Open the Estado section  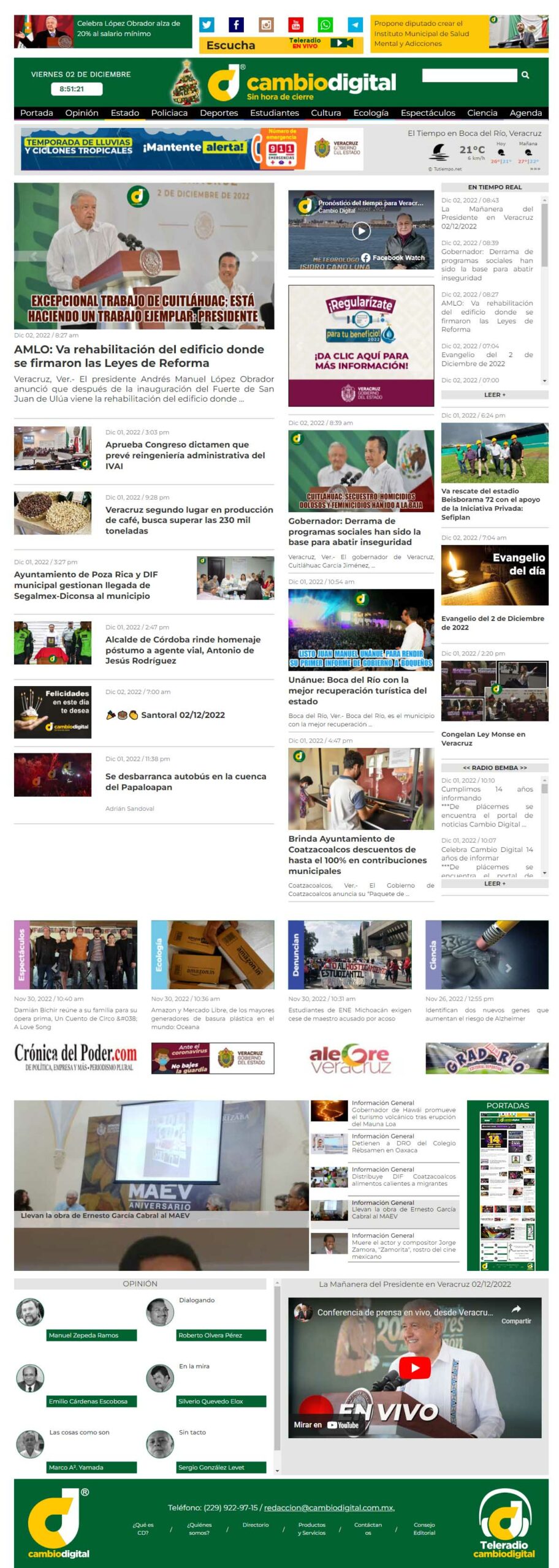click(125, 113)
